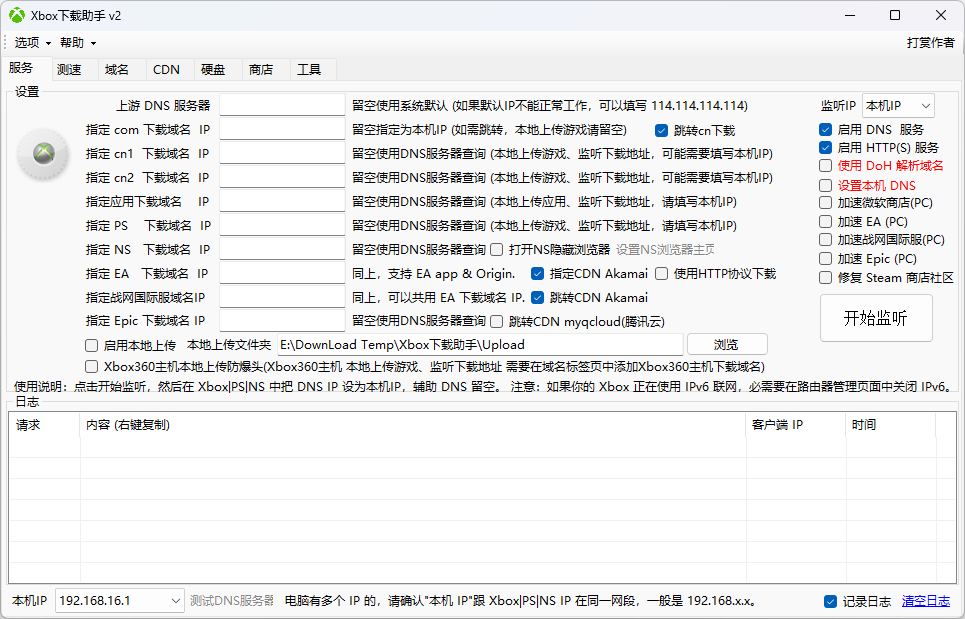
Task: Switch to the CDN tab
Action: [166, 70]
